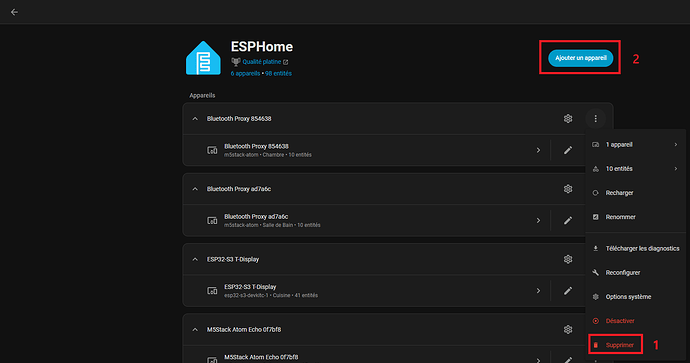Open settings gear for Bluetooth Proxy ad7a6c
This screenshot has height=363, width=690.
(568, 189)
